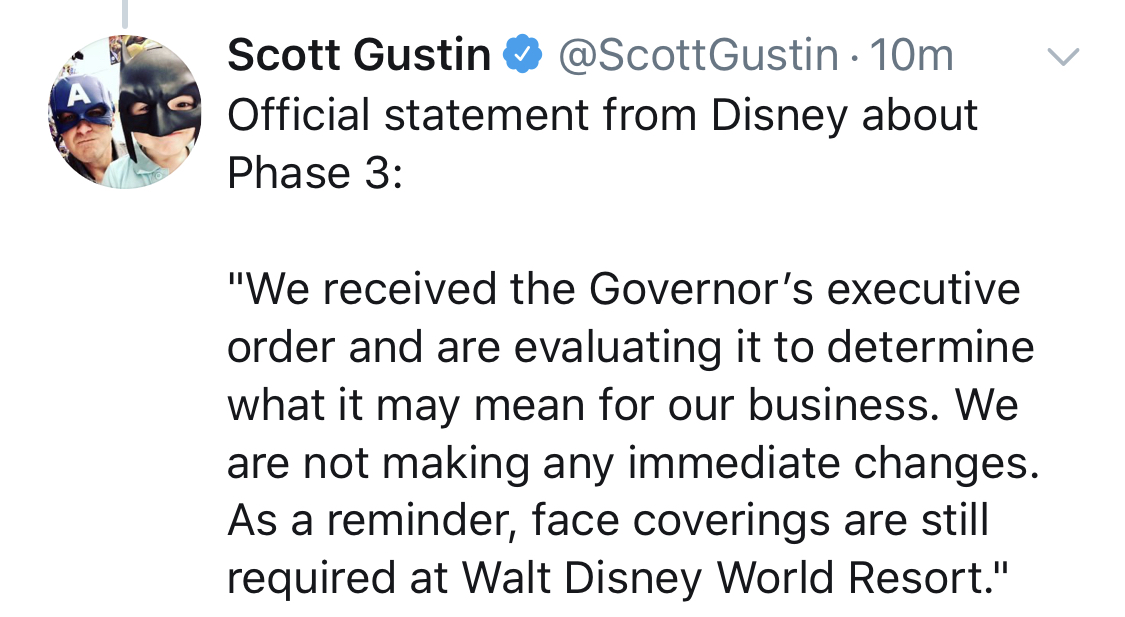This screenshot has height=617, width=1125.
Task: Click the 10m tweet timestamp
Action: (912, 56)
